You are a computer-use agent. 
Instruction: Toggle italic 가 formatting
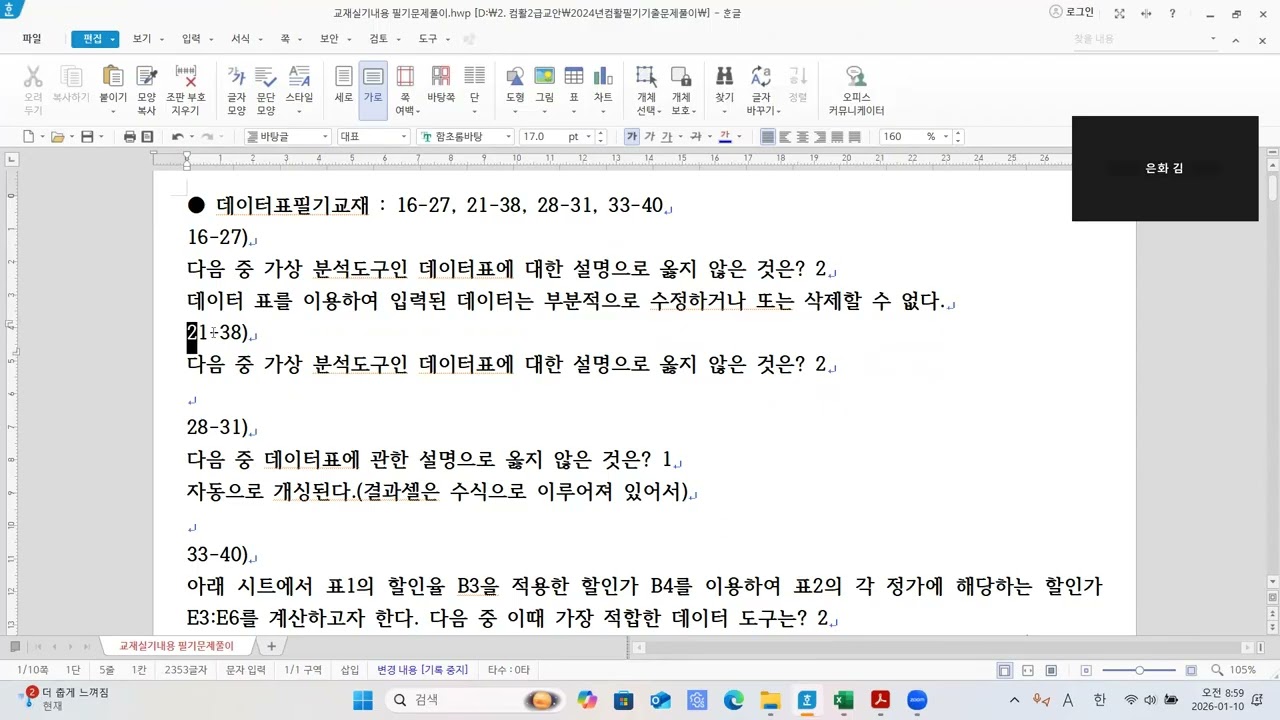pos(650,137)
